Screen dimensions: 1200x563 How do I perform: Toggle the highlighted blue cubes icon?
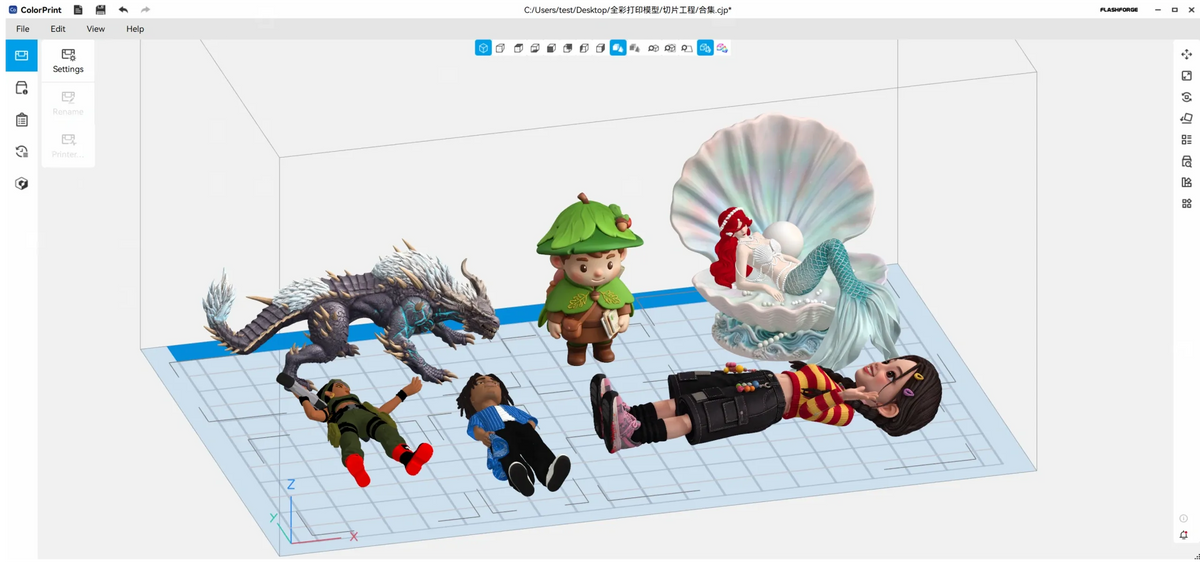pyautogui.click(x=705, y=47)
